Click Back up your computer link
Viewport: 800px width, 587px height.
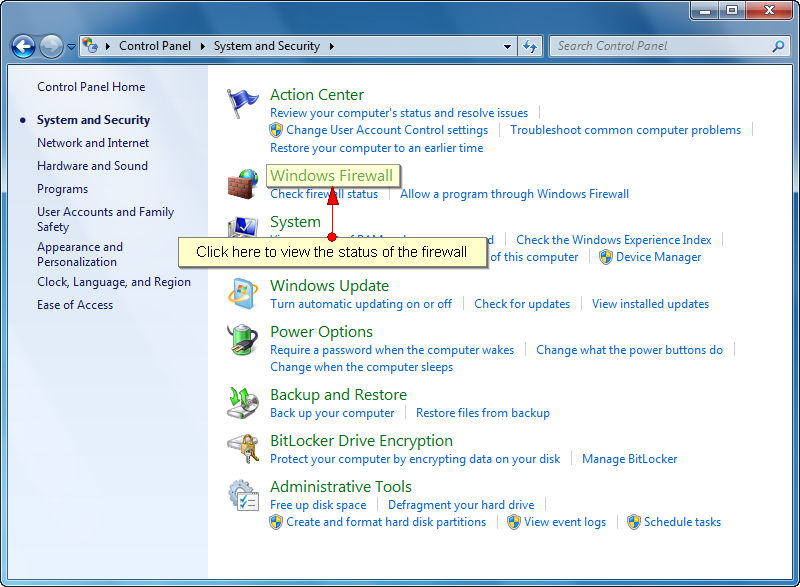[332, 413]
